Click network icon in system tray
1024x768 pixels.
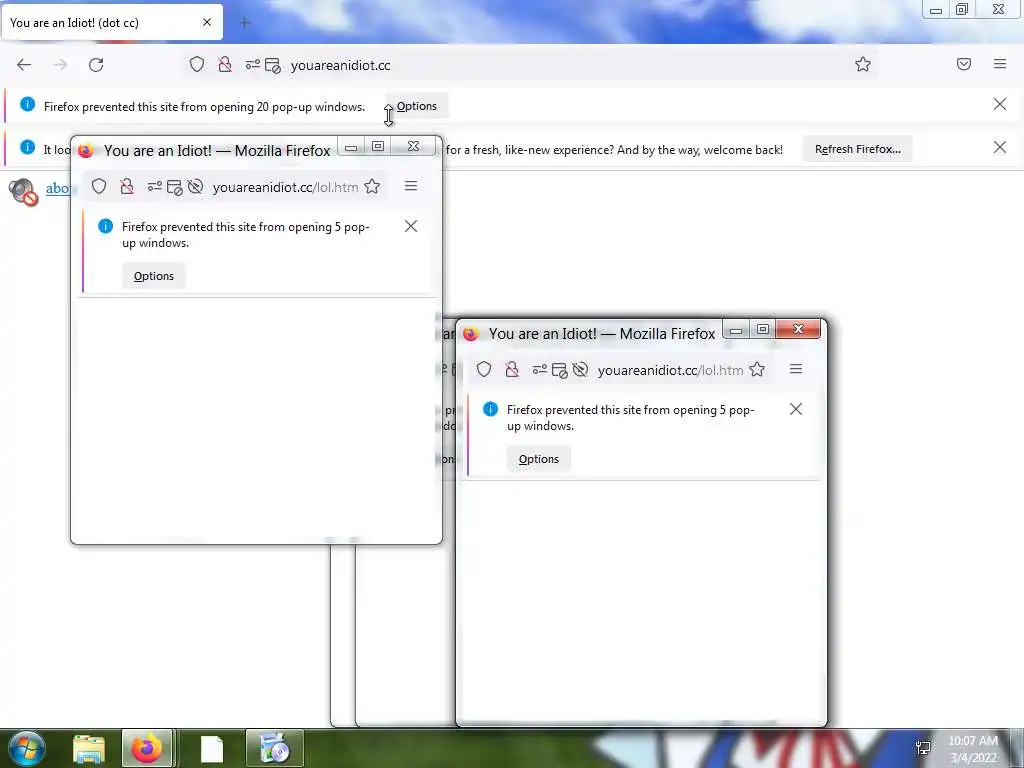coord(923,748)
